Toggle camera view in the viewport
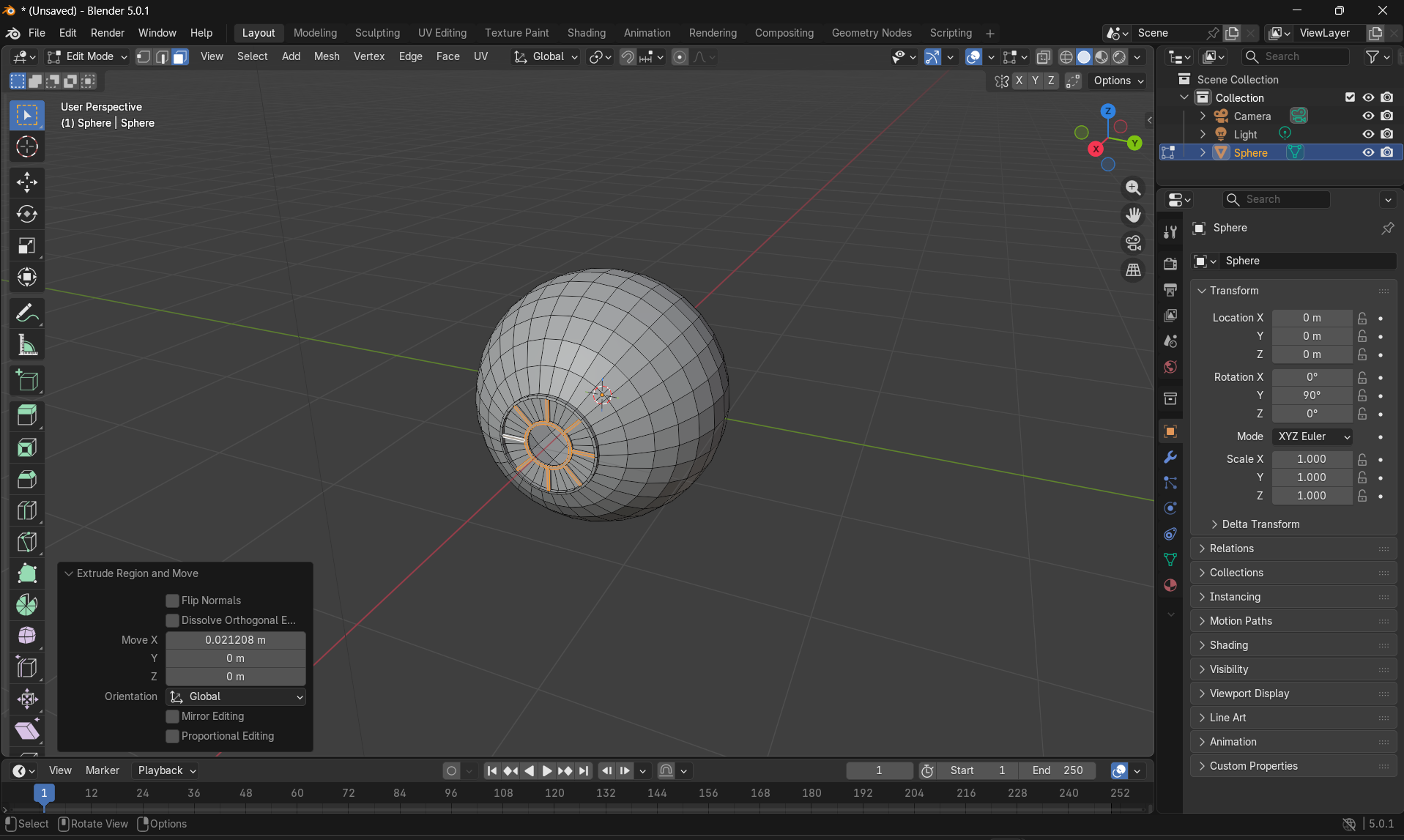 pos(1133,242)
